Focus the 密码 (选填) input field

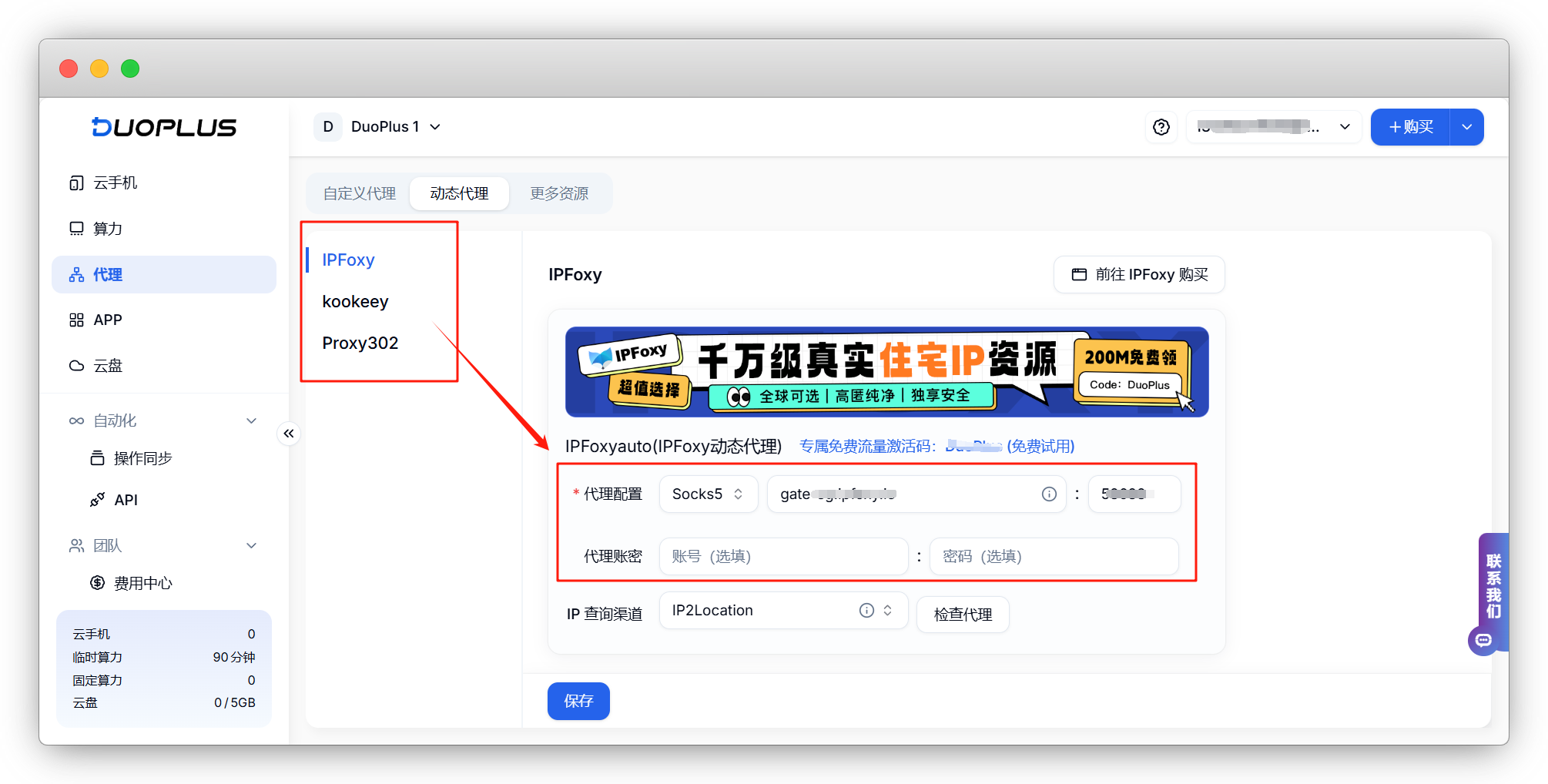pos(1054,557)
